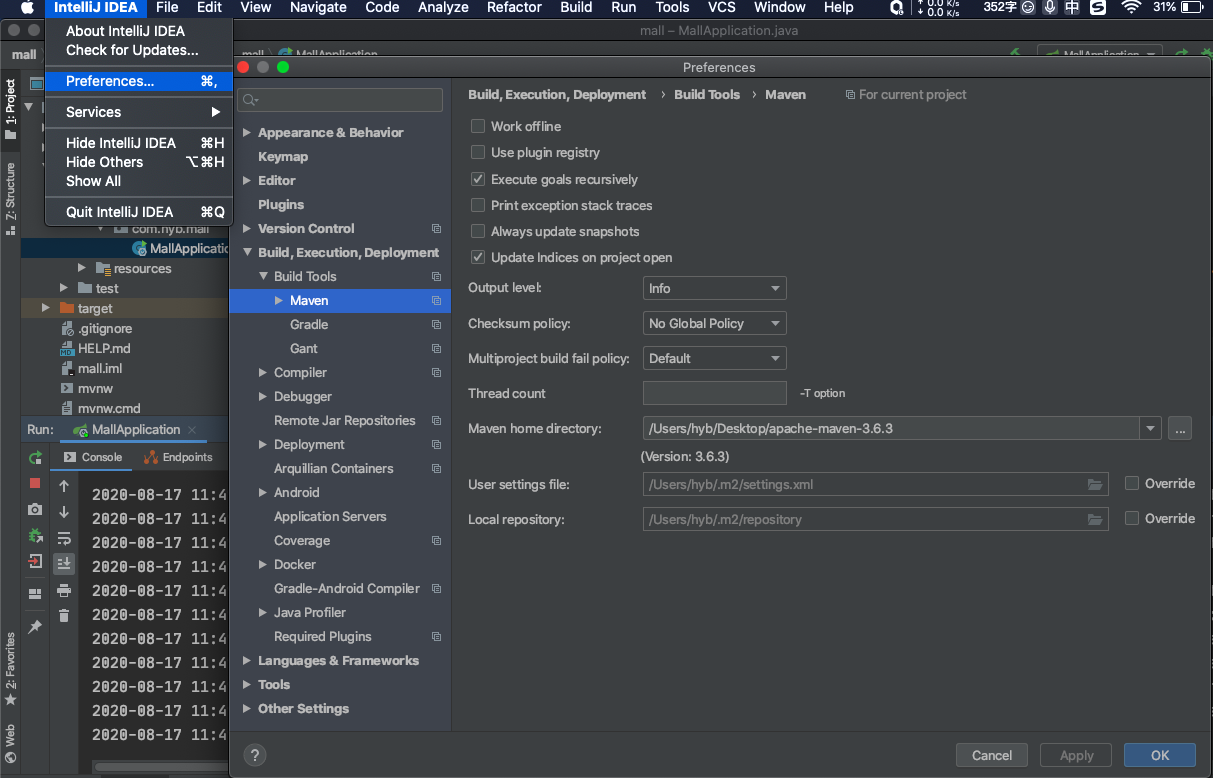Viewport: 1213px width, 778px height.
Task: Expand the Compiler settings node
Action: tap(263, 372)
